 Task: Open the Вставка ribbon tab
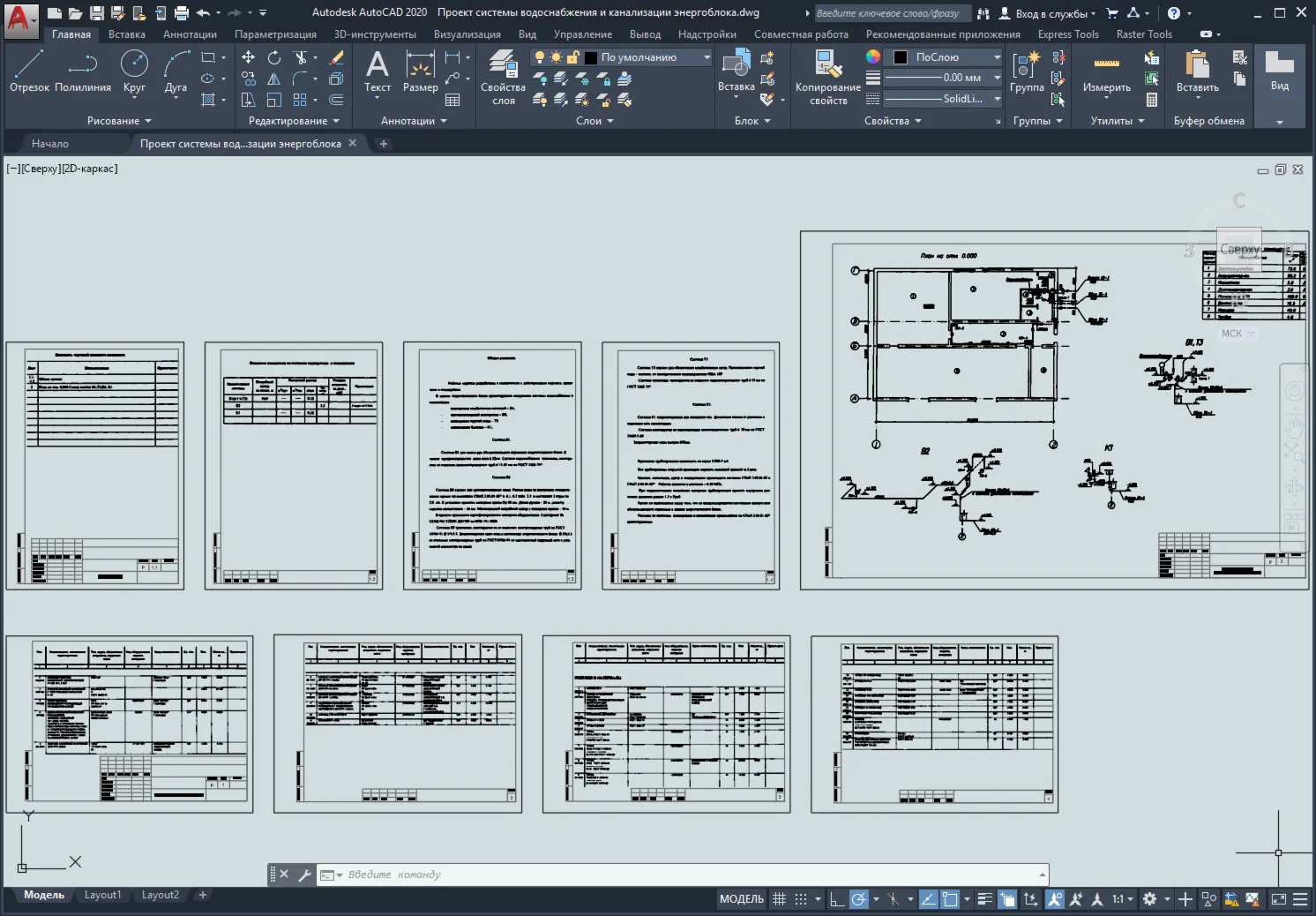pos(127,34)
